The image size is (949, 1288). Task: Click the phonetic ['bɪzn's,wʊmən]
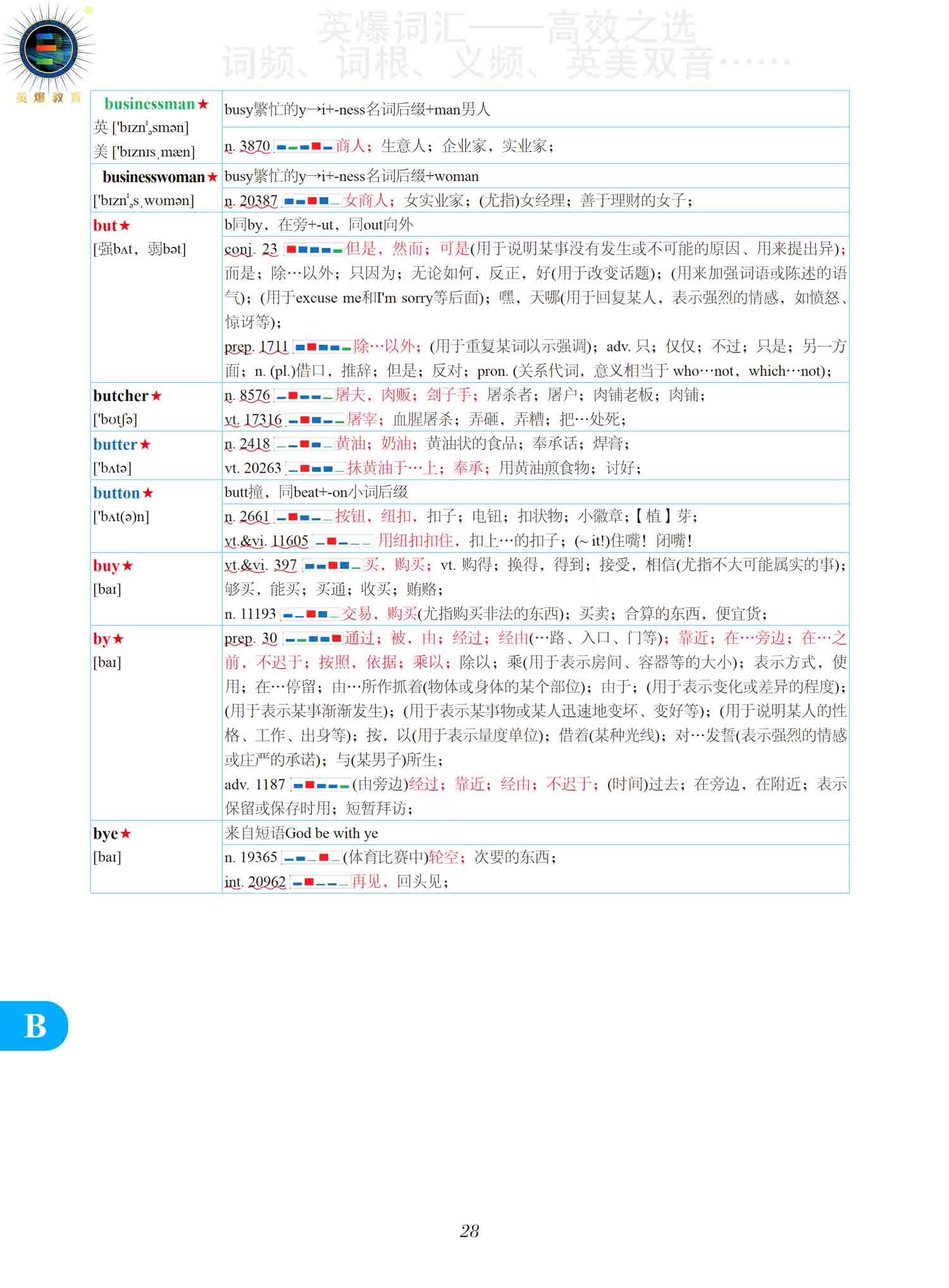(x=144, y=201)
